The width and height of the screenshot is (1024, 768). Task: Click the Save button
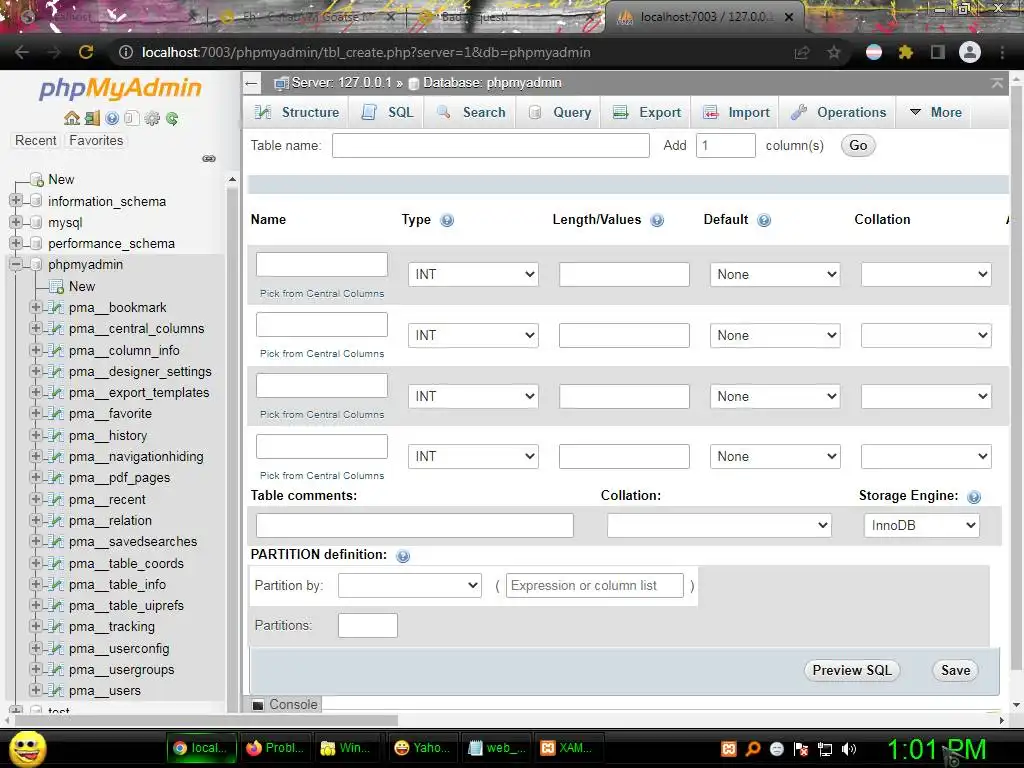point(955,671)
